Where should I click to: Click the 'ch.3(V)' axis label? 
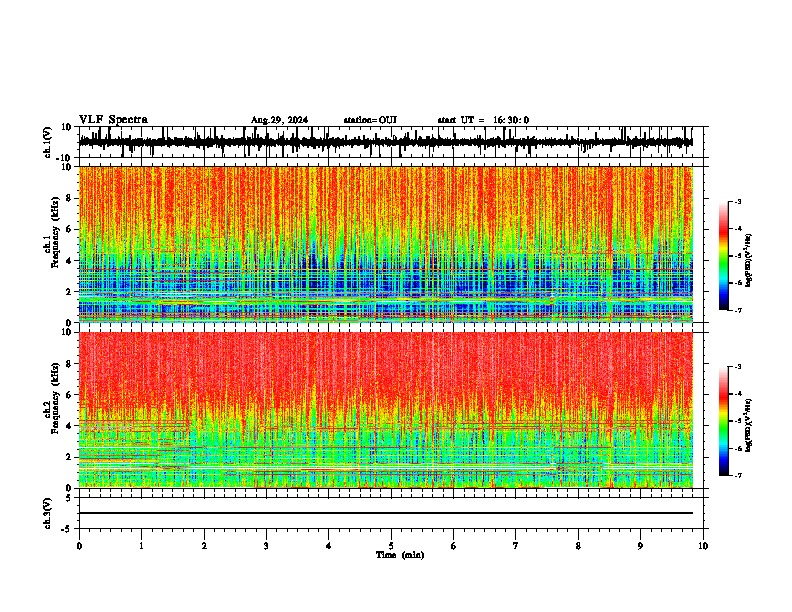(x=48, y=513)
